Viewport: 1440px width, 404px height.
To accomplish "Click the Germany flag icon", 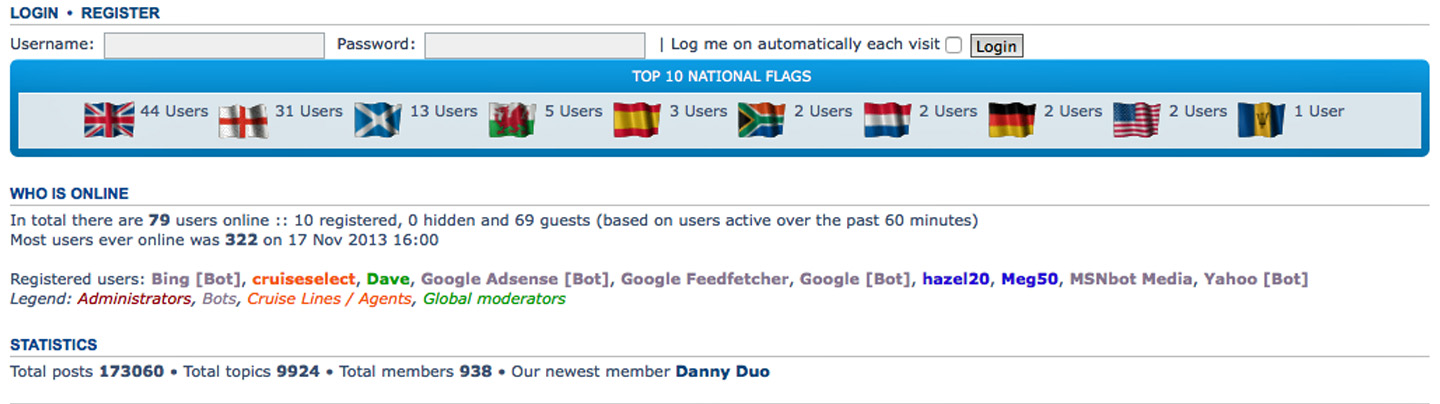I will tap(1012, 120).
